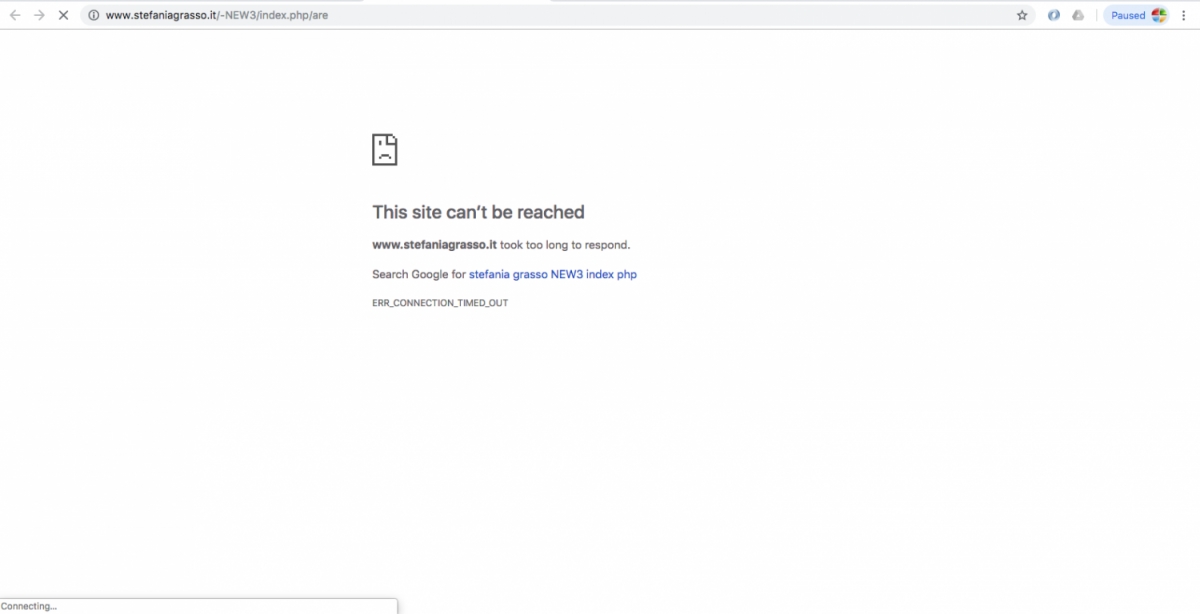Click the ERR_CONNECTION_TIMED_OUT error code

440,303
